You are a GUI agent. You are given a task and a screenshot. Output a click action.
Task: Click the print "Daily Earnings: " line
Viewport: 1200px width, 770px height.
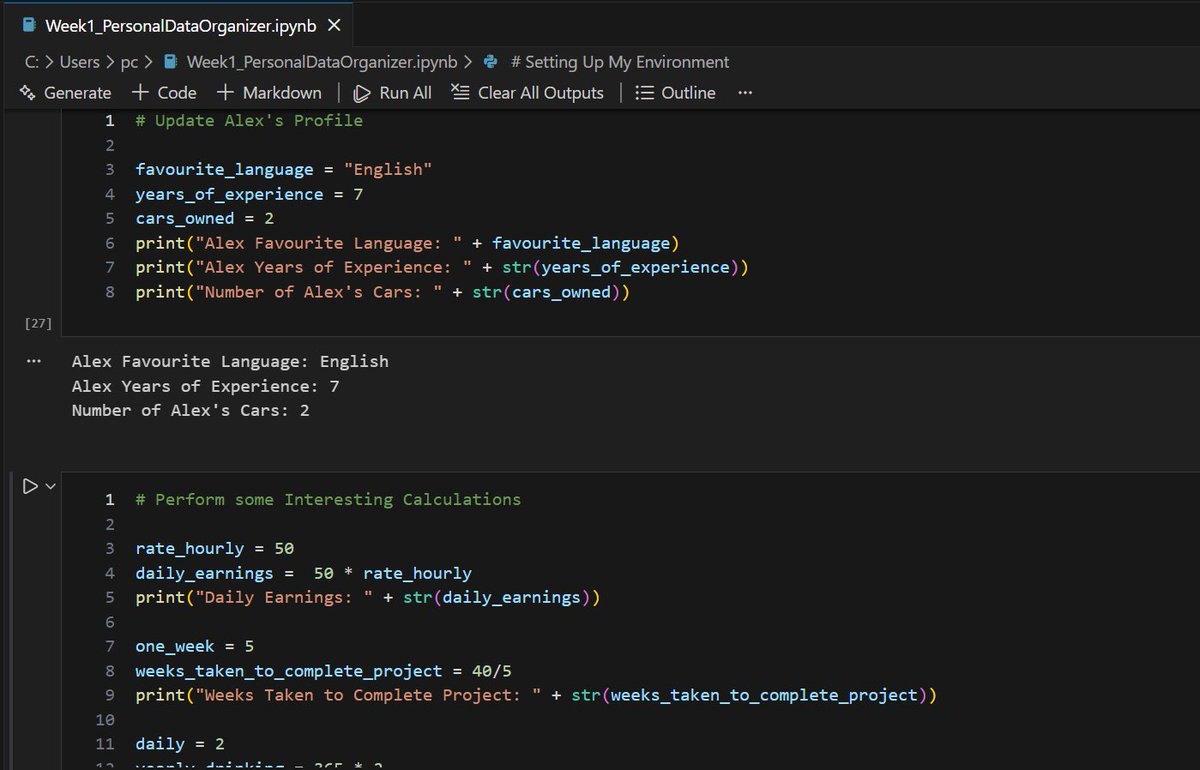pyautogui.click(x=367, y=597)
